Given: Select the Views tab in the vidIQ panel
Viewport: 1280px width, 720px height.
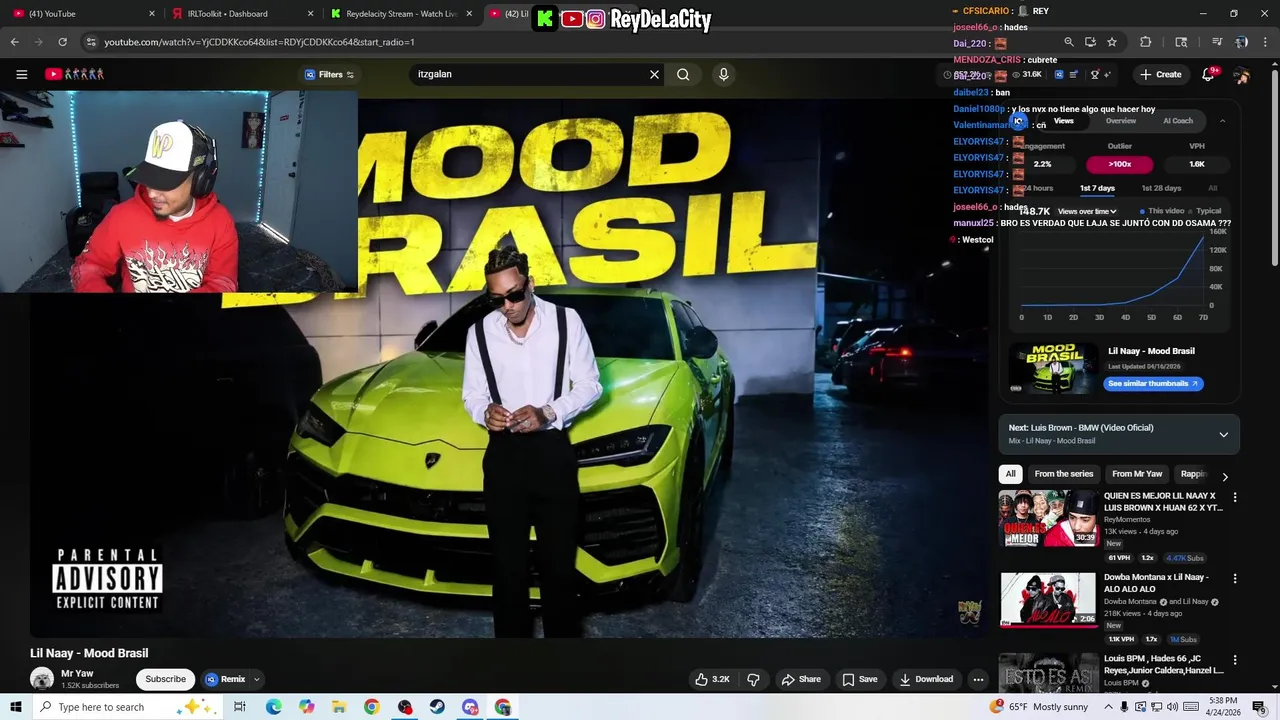Looking at the screenshot, I should click(1063, 121).
